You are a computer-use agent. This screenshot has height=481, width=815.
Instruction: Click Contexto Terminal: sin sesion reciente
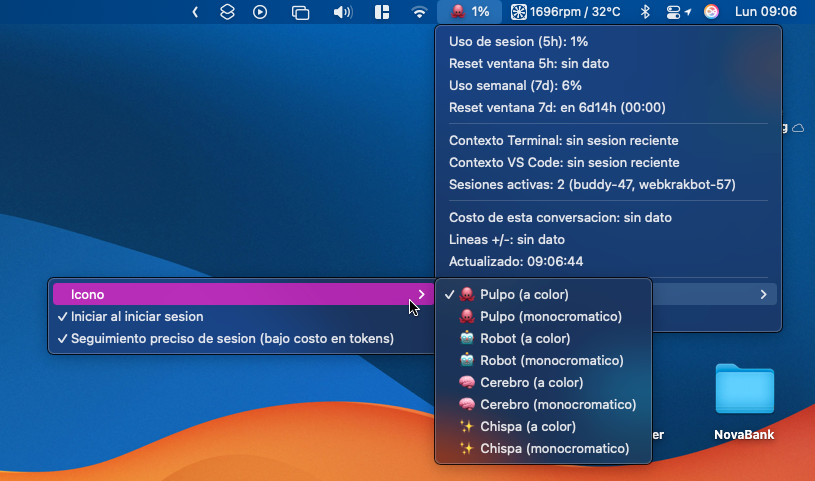[x=563, y=140]
